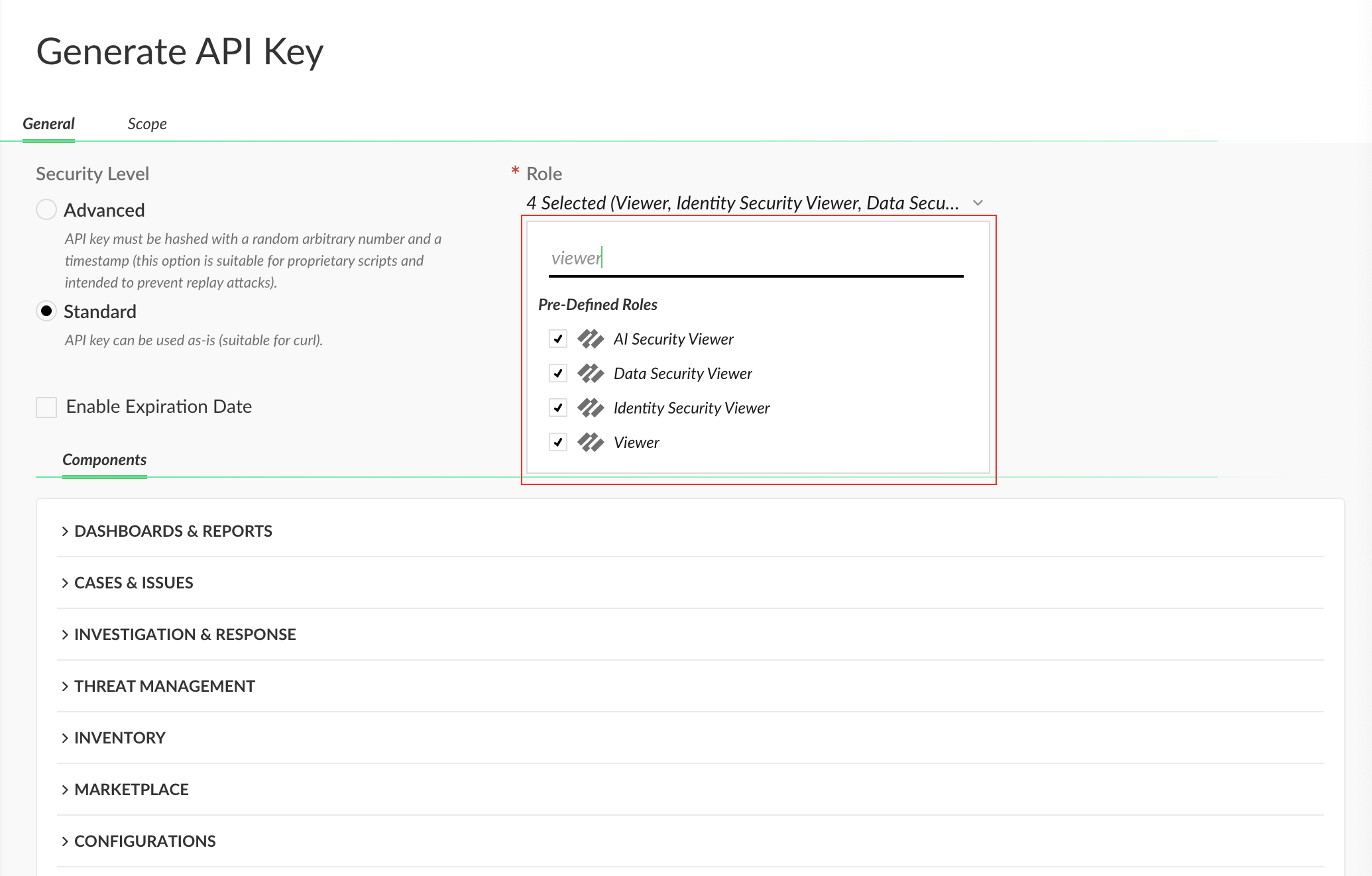1372x876 pixels.
Task: Uncheck the Viewer role checkbox
Action: (558, 443)
